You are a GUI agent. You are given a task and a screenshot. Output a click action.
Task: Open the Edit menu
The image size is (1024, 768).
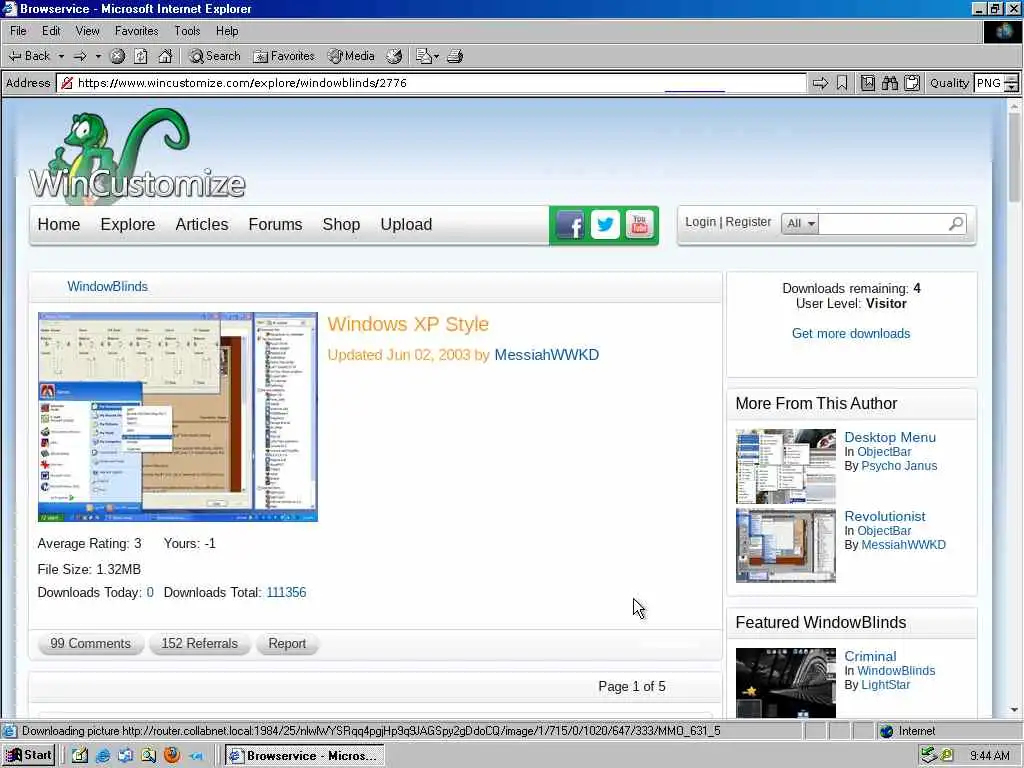51,31
